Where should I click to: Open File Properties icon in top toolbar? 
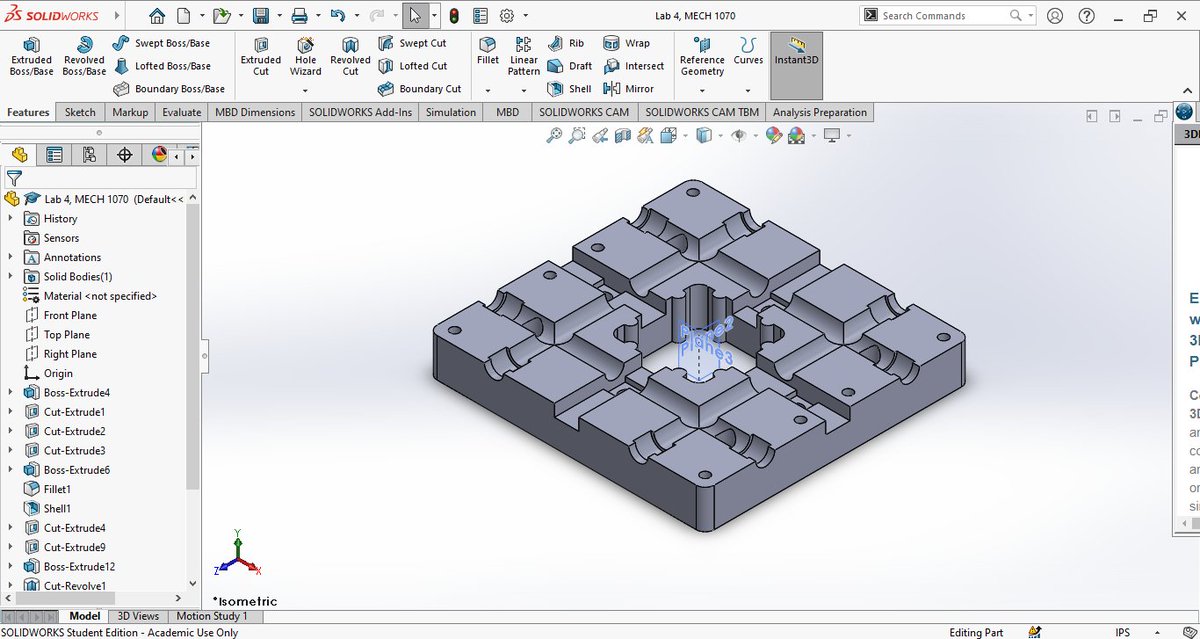coord(480,16)
